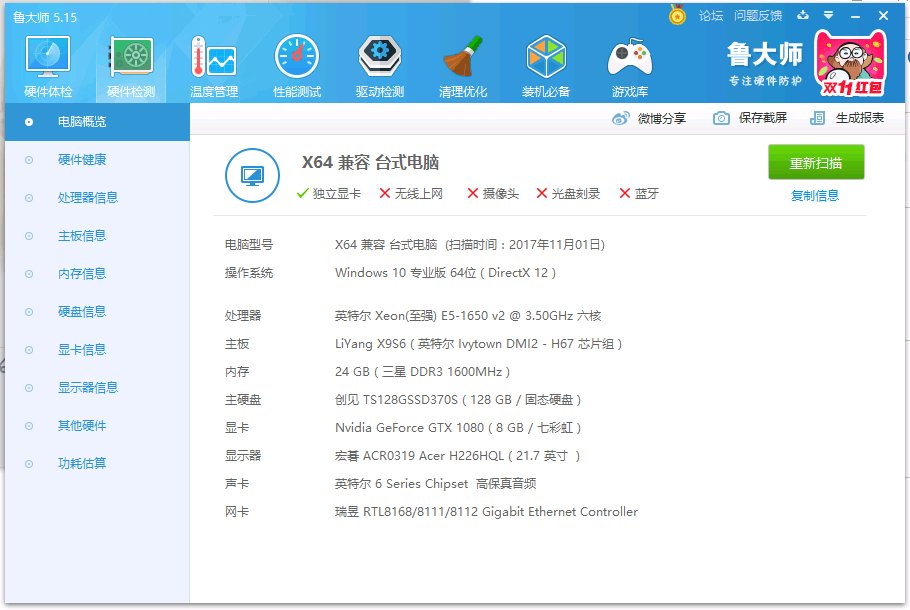Click the 创见 TS128GSSD370S disk value
Screen dimensions: 910x610
tap(457, 400)
